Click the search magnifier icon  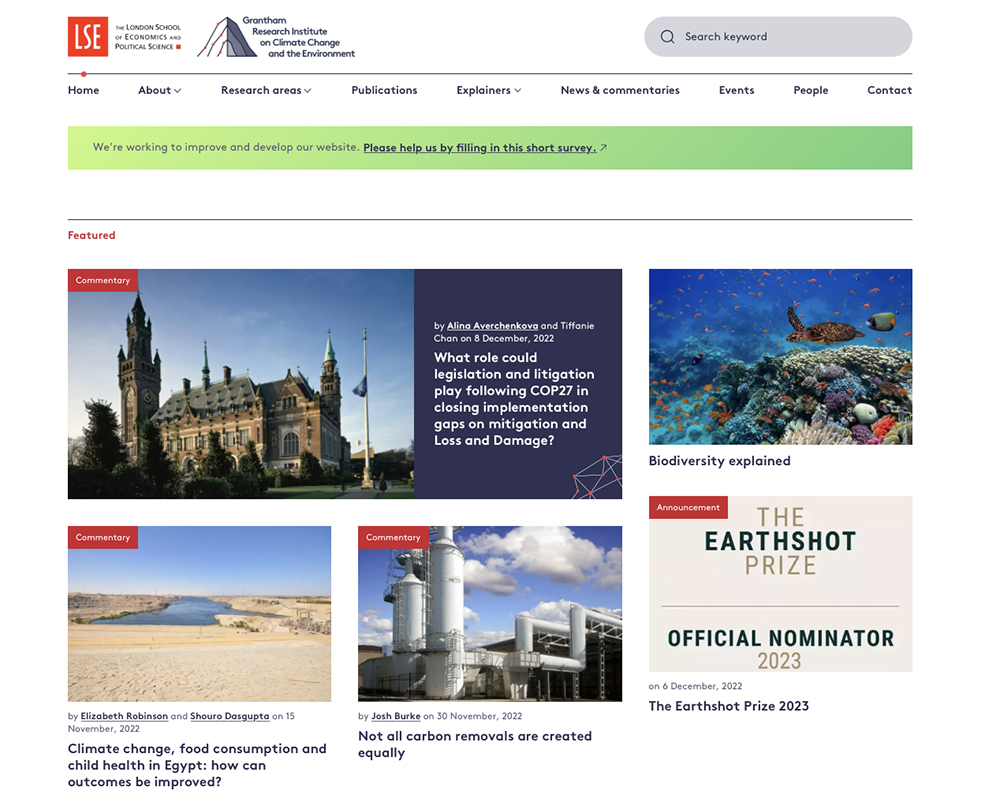click(x=667, y=37)
